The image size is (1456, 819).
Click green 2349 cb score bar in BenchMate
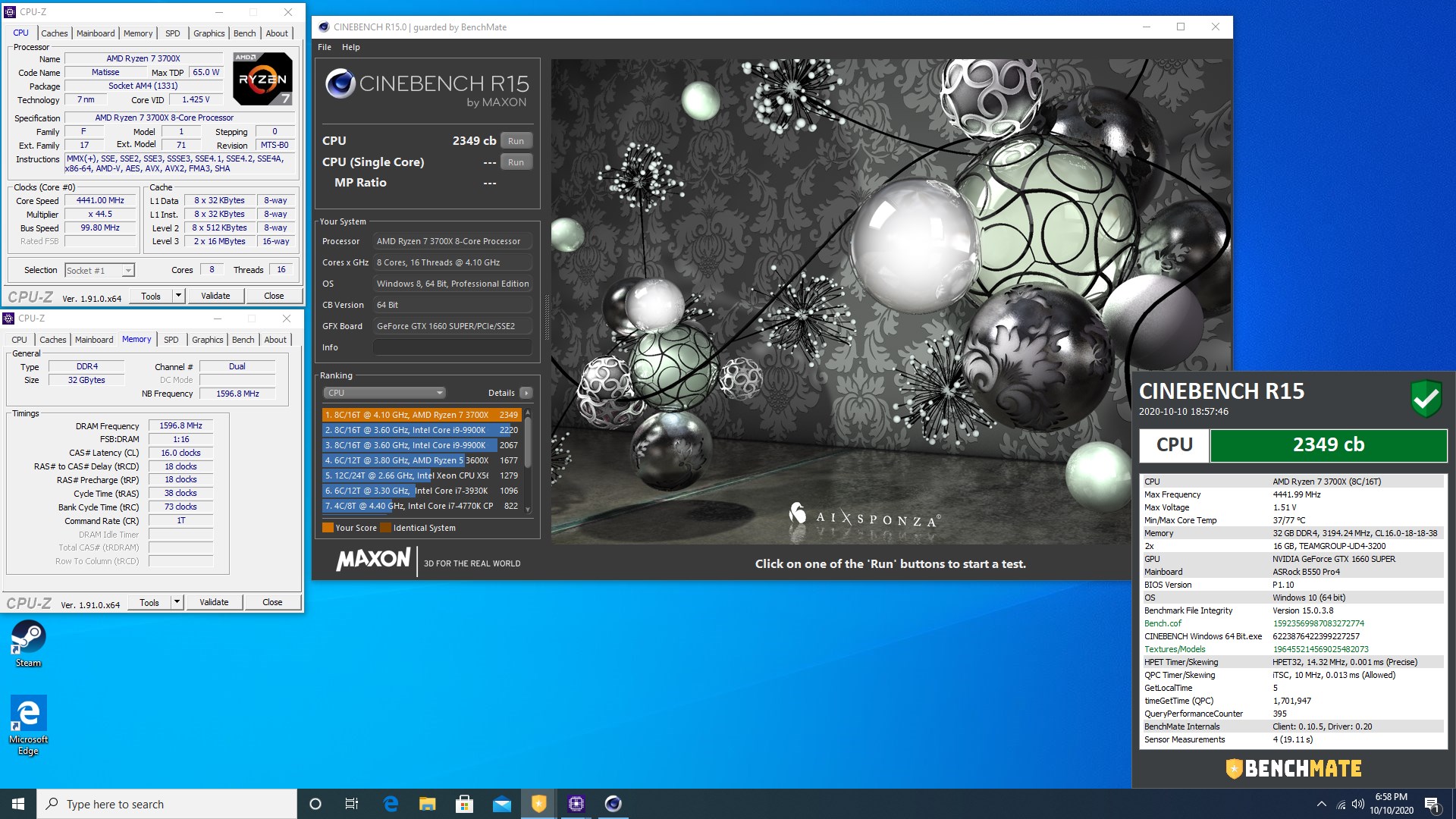click(1329, 445)
